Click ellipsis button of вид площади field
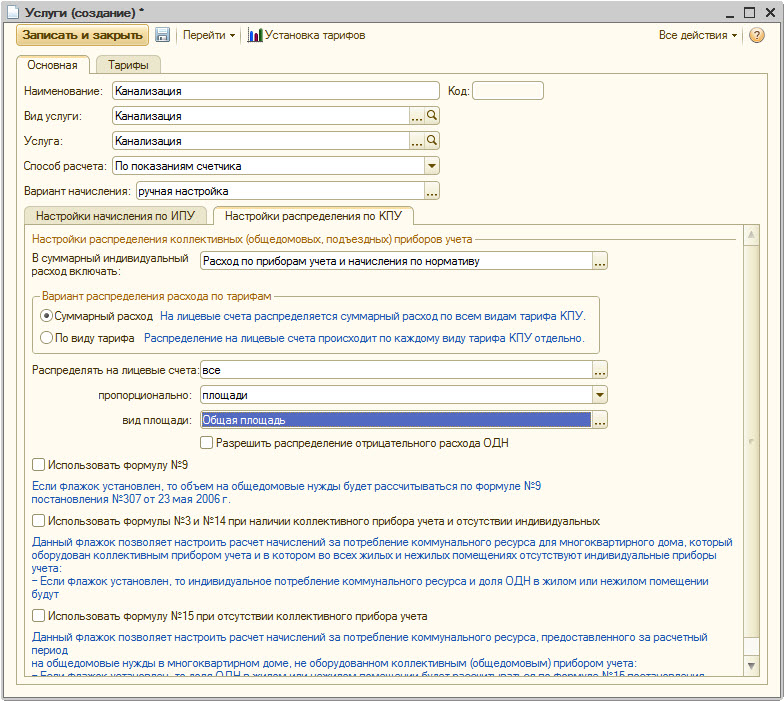This screenshot has height=701, width=784. pos(600,421)
